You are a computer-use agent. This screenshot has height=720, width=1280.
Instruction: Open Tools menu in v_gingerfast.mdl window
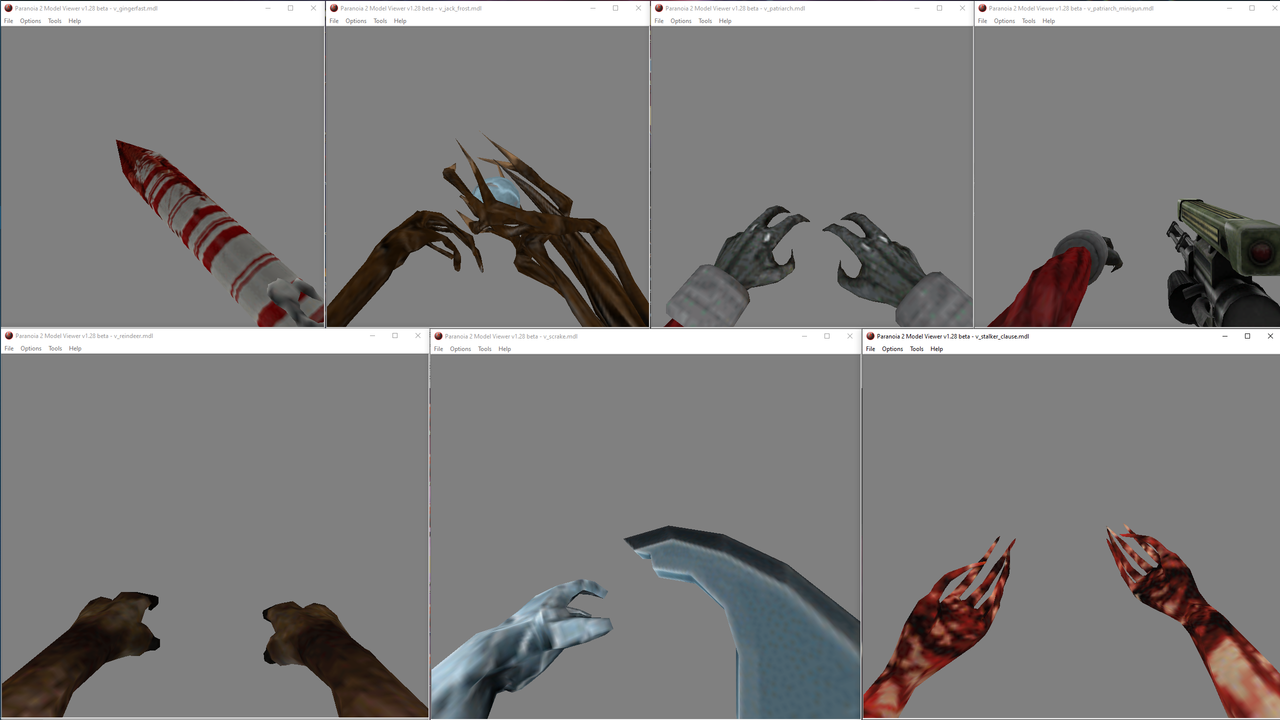pyautogui.click(x=55, y=21)
